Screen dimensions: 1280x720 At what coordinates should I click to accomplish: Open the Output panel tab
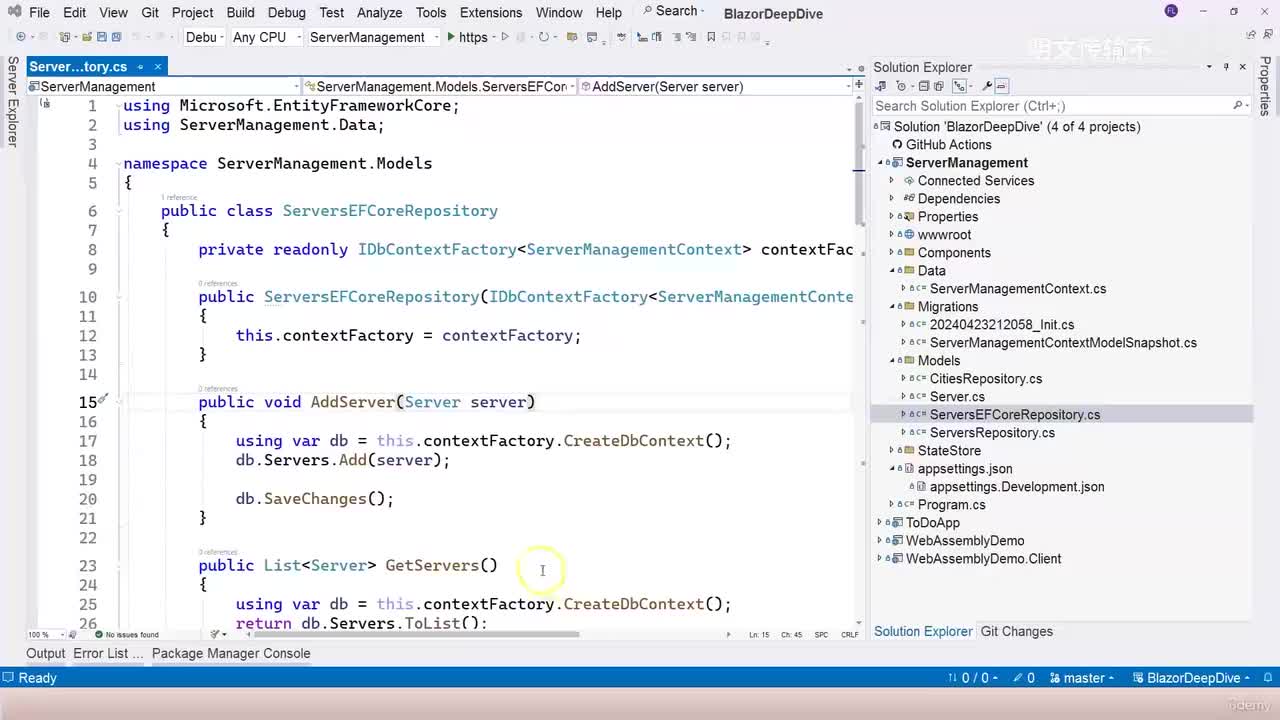pyautogui.click(x=46, y=654)
